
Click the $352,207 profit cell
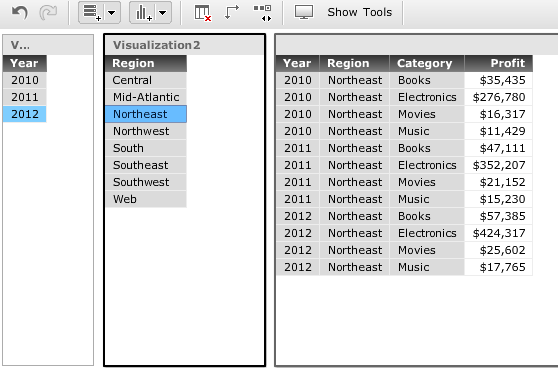point(499,165)
